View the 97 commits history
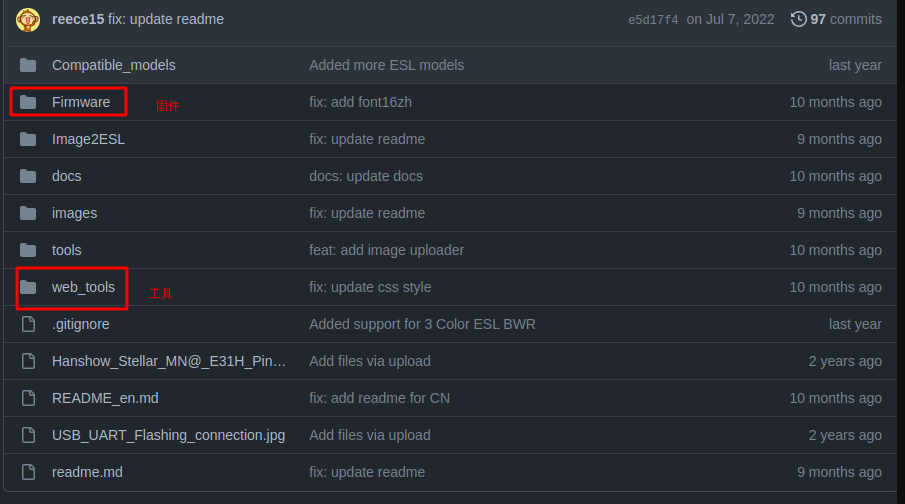Viewport: 905px width, 504px height. 845,19
